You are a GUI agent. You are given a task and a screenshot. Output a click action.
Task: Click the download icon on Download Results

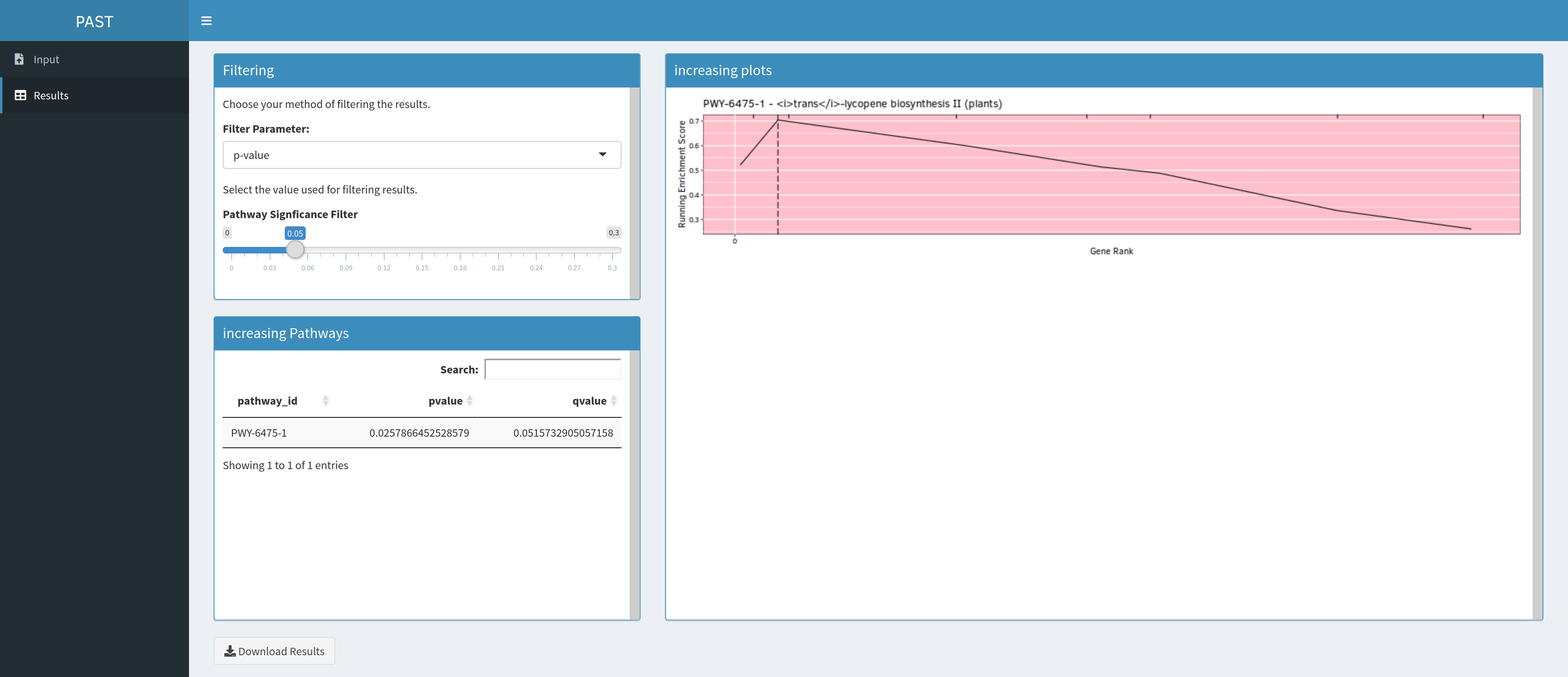point(230,651)
